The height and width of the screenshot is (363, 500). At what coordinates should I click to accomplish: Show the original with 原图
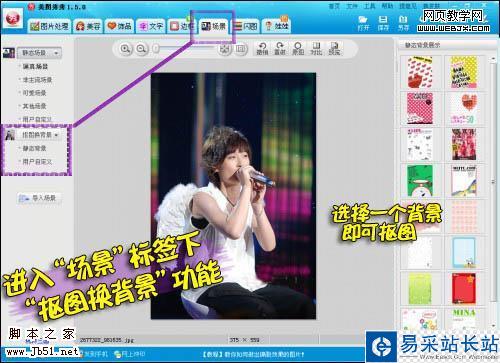point(298,49)
